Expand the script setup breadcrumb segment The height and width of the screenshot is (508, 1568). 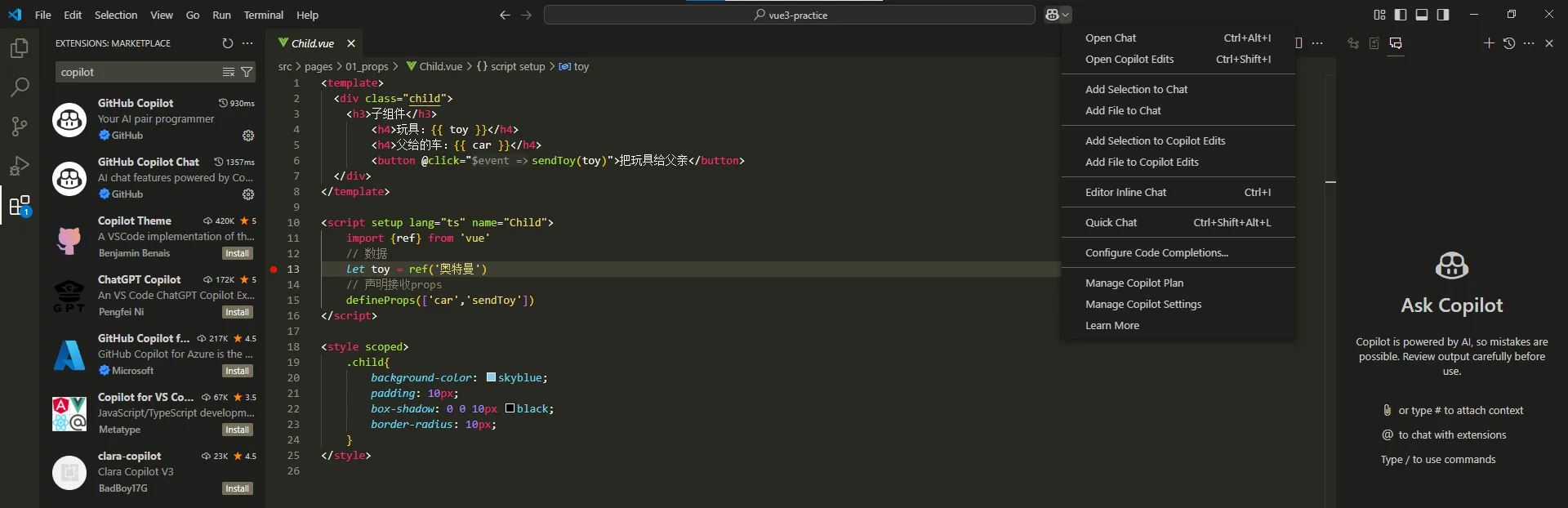(x=510, y=66)
